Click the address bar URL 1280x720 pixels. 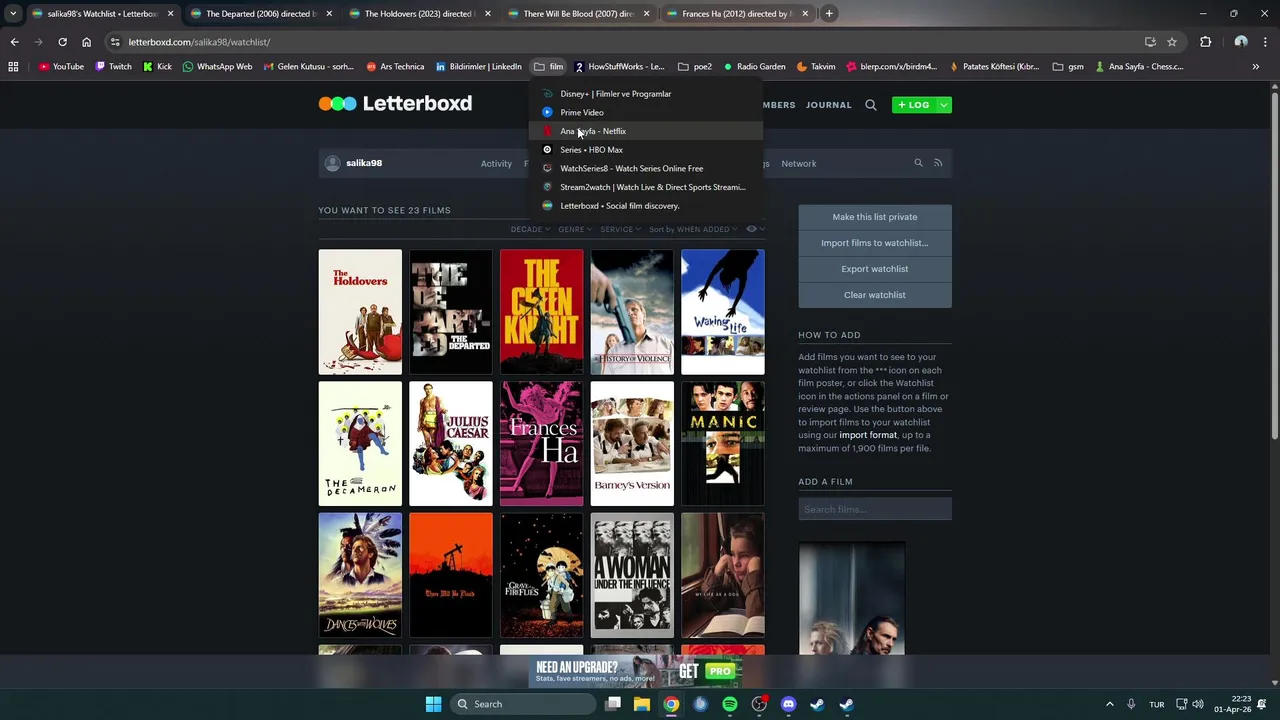pyautogui.click(x=199, y=42)
